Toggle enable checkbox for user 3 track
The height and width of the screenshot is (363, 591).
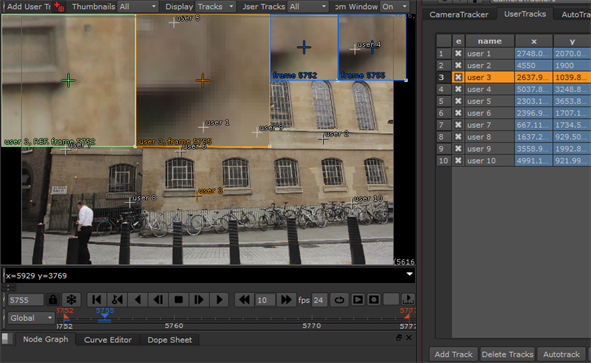pos(458,77)
